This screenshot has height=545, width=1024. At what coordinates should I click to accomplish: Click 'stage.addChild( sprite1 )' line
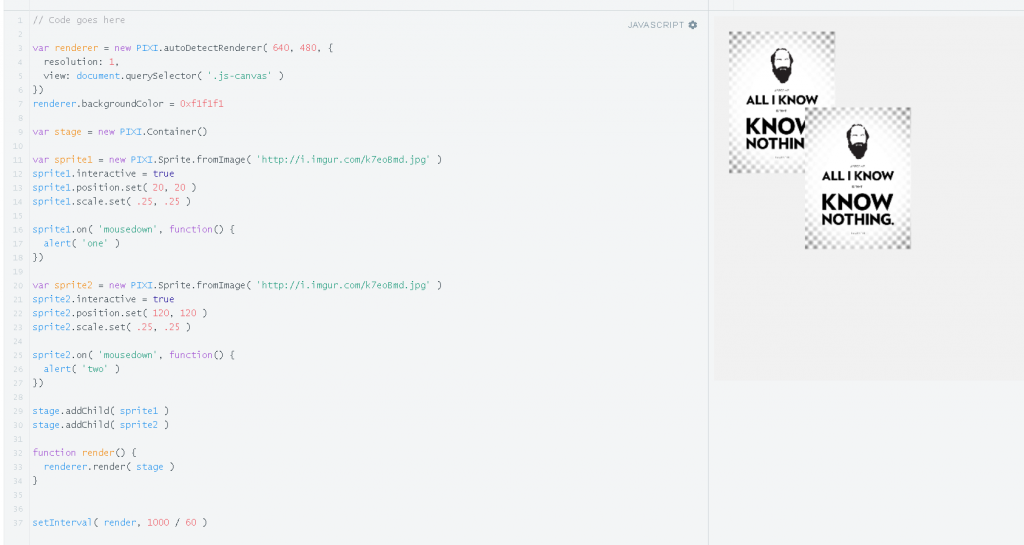(101, 411)
